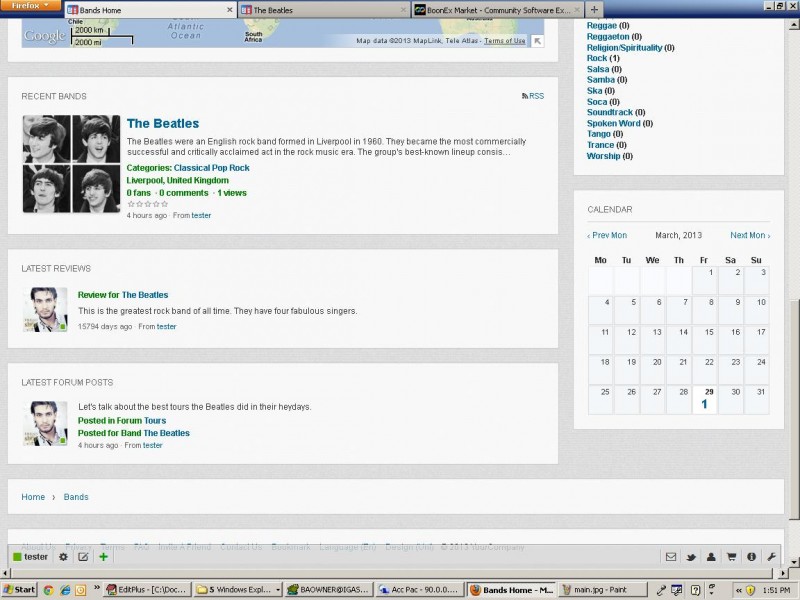Open the mail envelope icon in bottom toolbar

[x=671, y=557]
